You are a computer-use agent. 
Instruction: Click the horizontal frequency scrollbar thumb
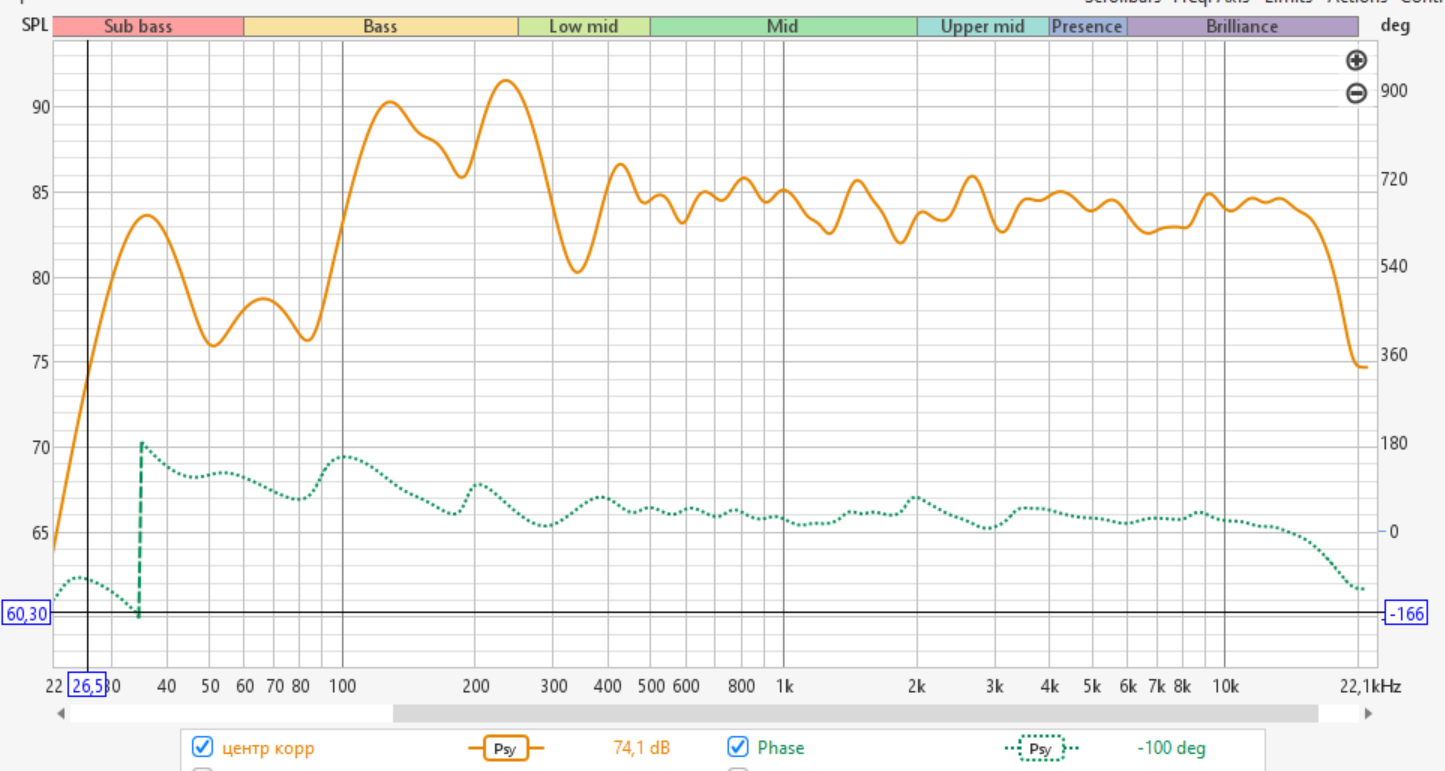[x=855, y=714]
